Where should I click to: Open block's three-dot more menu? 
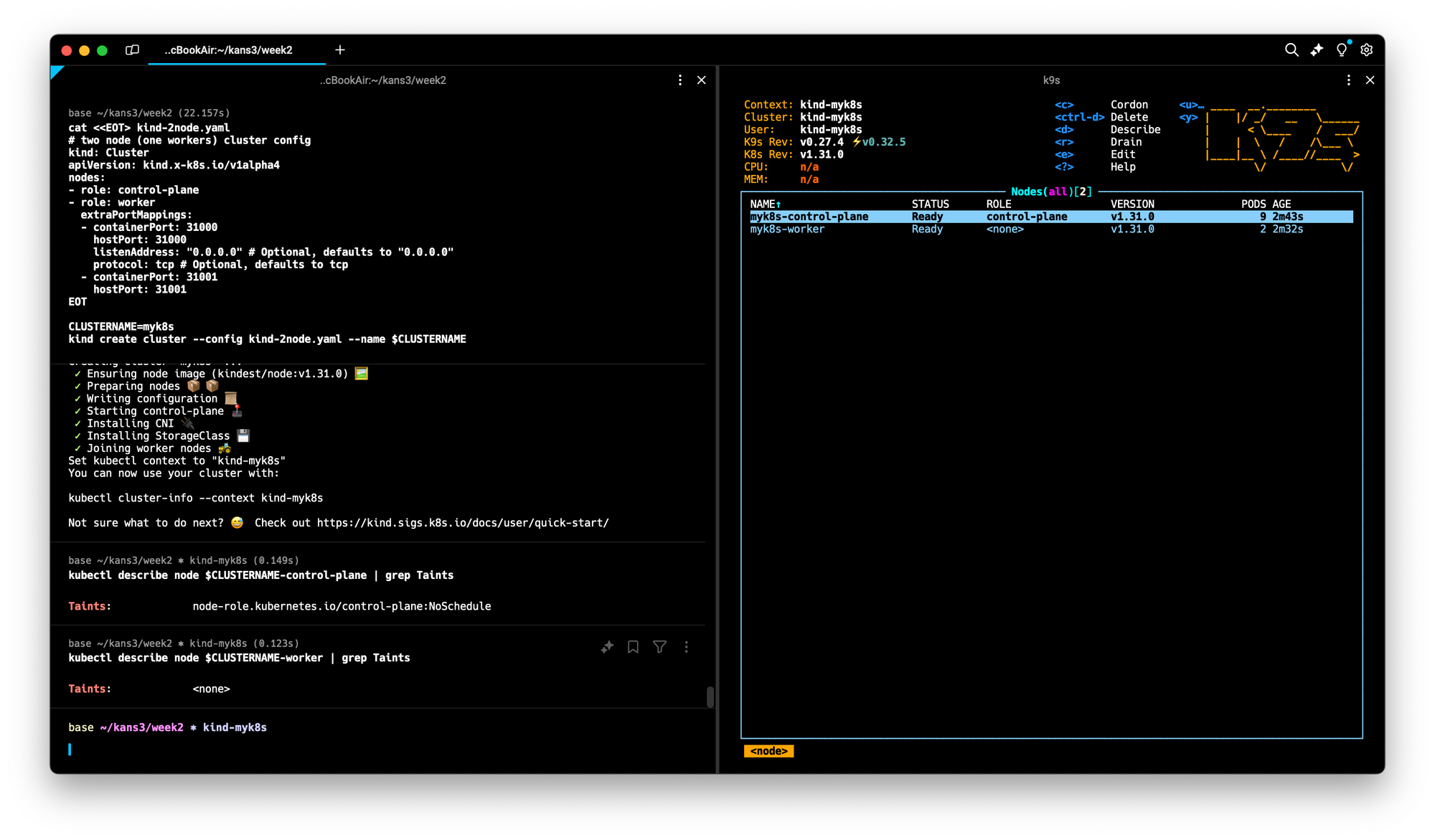point(687,647)
